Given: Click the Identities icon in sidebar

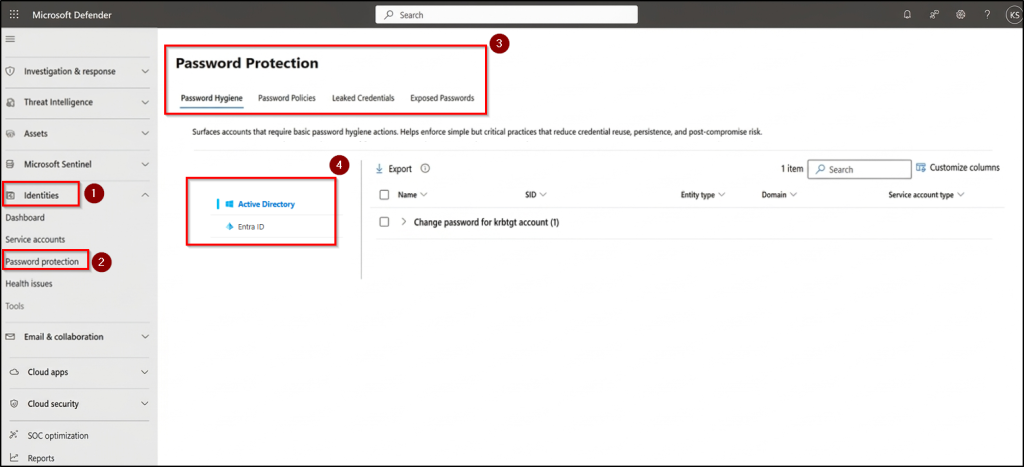Looking at the screenshot, I should click(x=10, y=195).
